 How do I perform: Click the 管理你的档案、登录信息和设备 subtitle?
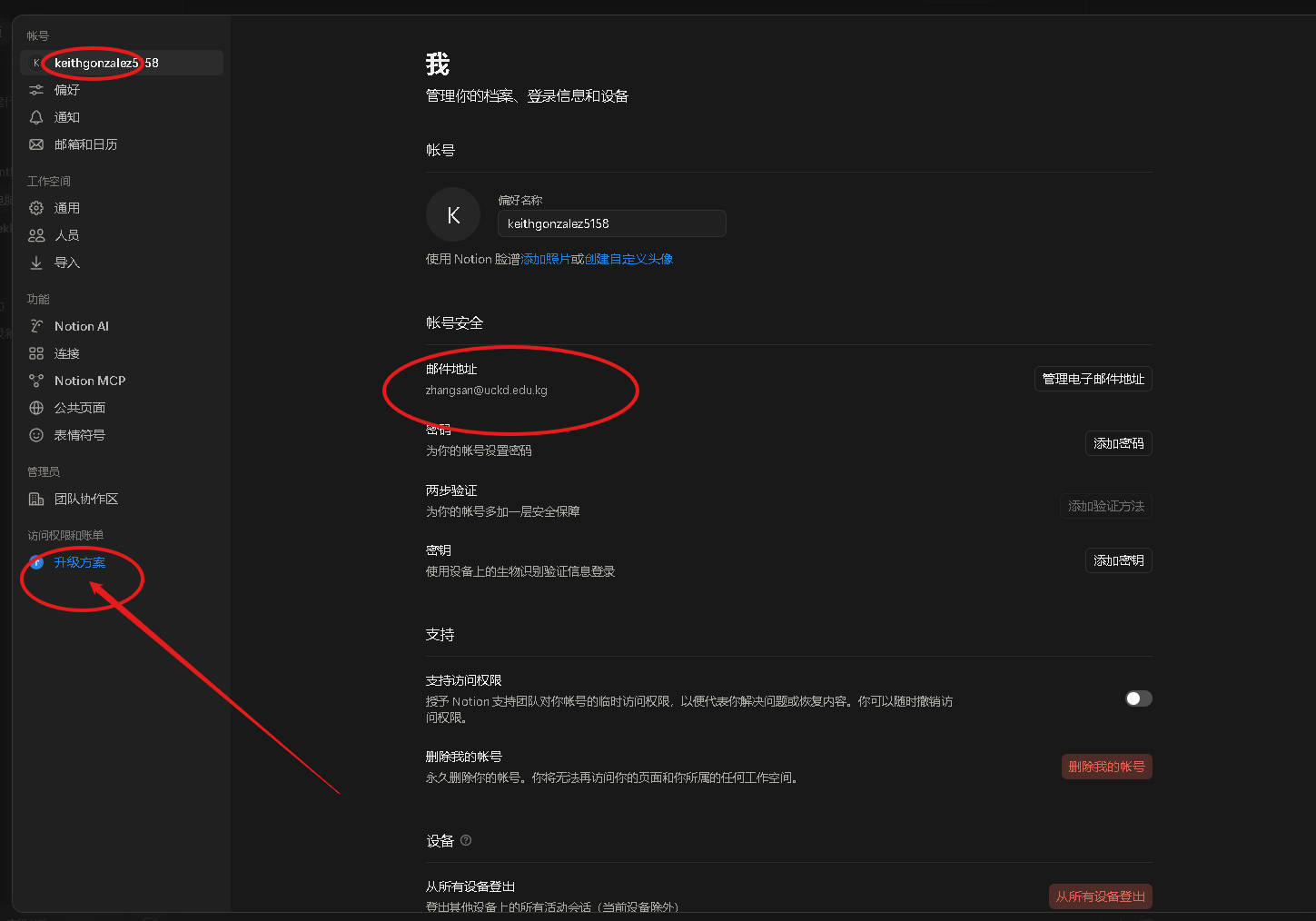[x=527, y=96]
